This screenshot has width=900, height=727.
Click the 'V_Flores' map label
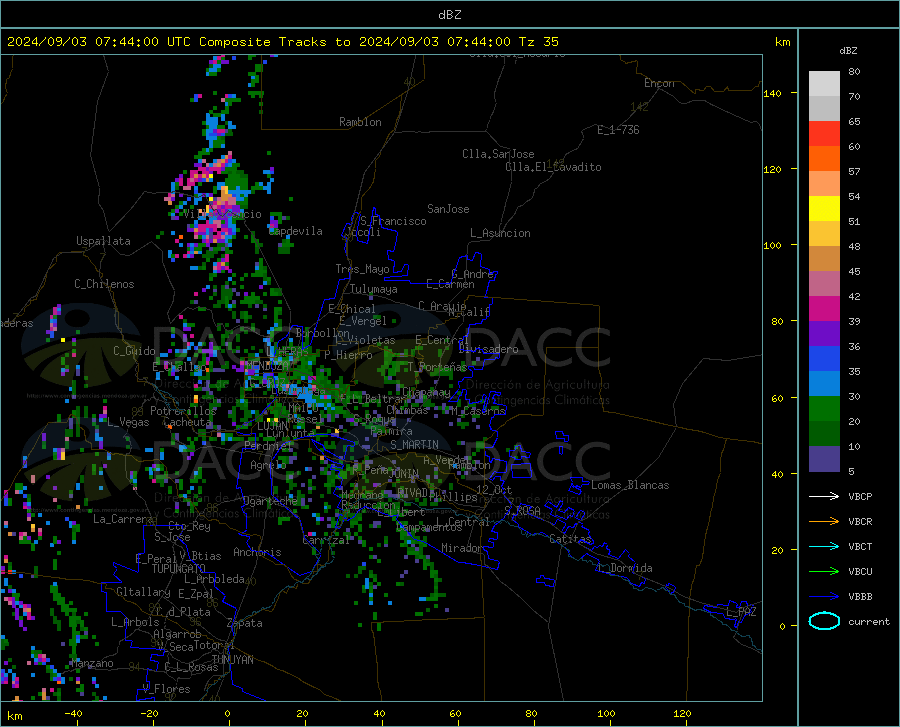click(166, 689)
